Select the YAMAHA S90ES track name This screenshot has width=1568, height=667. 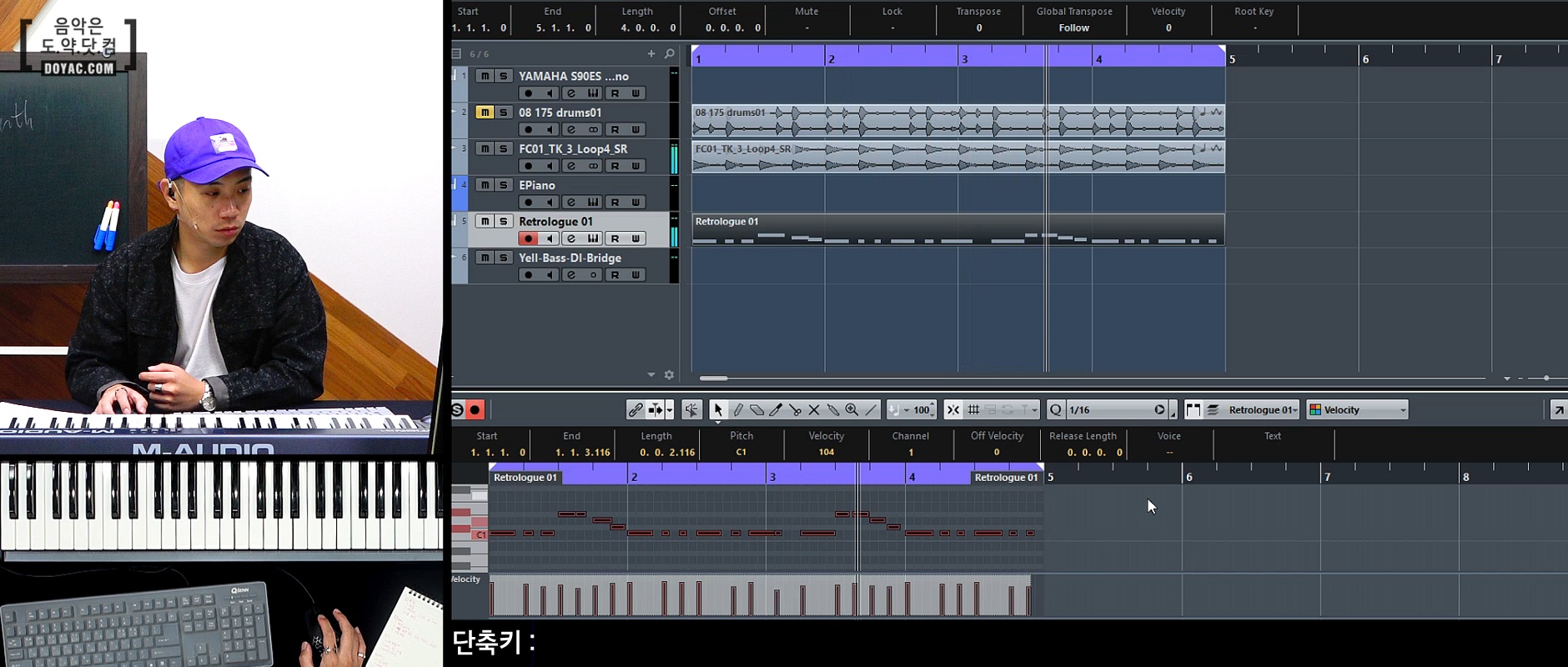click(x=573, y=76)
